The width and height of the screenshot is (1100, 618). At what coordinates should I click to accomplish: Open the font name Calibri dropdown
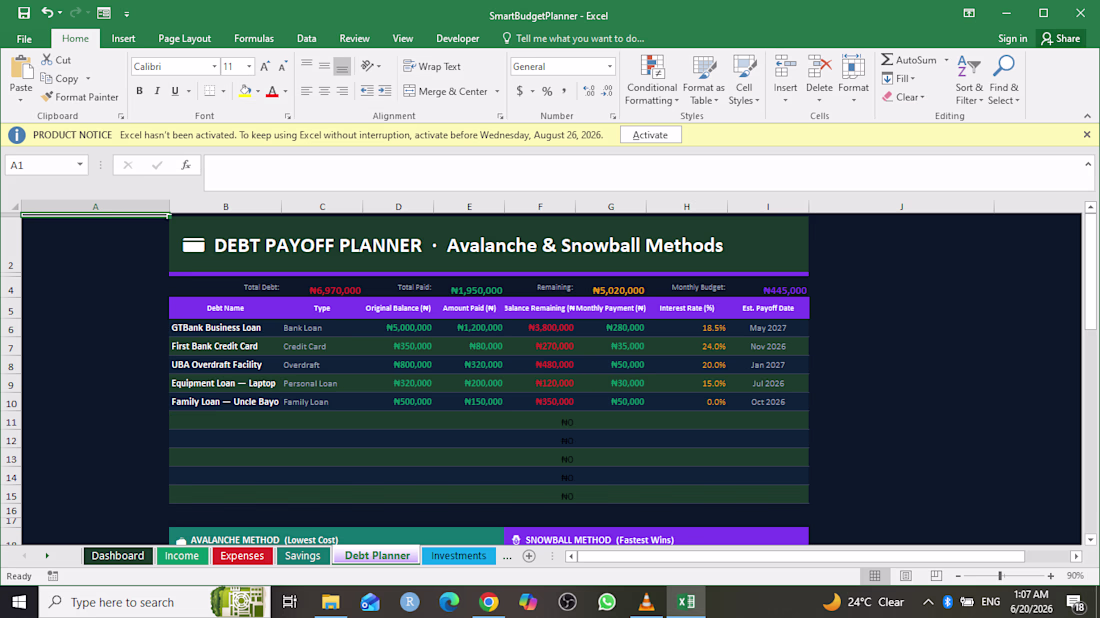[x=214, y=67]
